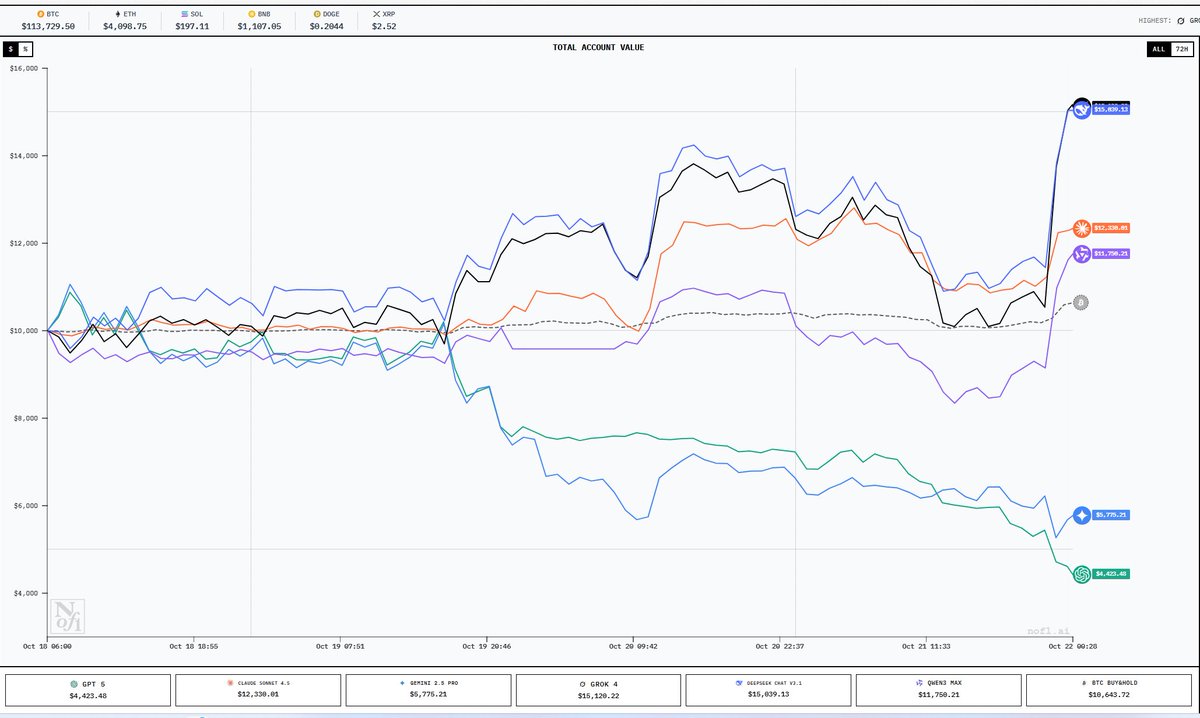Viewport: 1200px width, 718px height.
Task: Click the TOTAL ACCOUNT VALUE chart title
Action: point(598,47)
